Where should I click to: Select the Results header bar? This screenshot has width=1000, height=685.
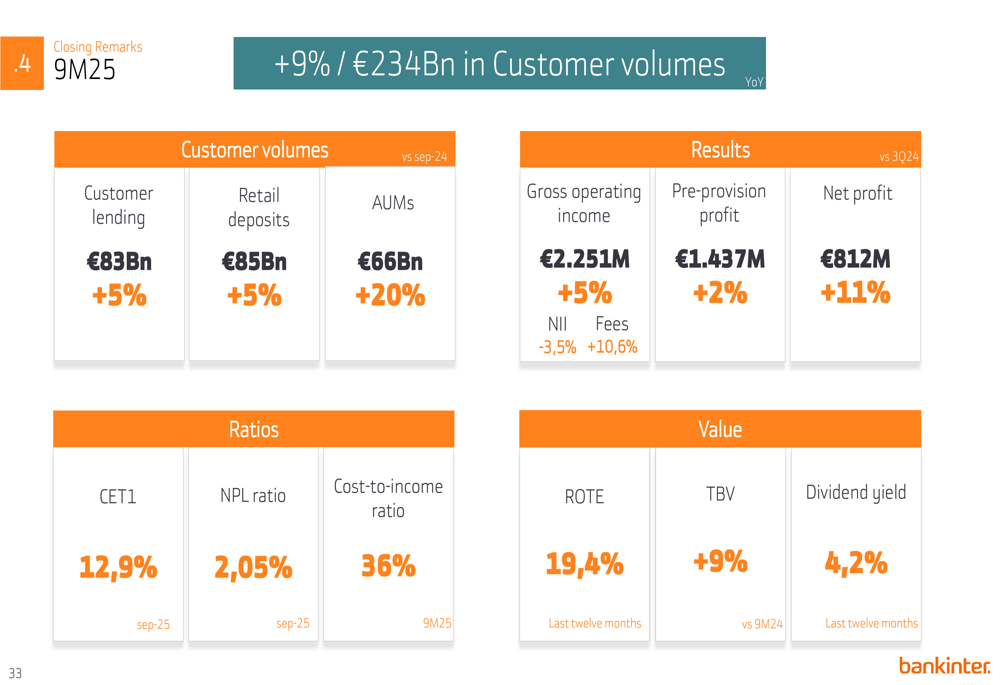[720, 150]
